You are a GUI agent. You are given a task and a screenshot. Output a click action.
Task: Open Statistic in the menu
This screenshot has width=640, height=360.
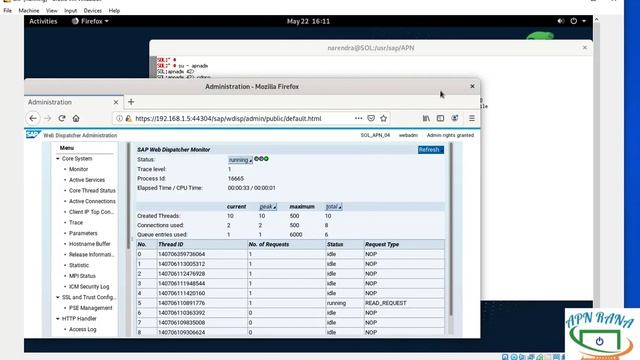pyautogui.click(x=79, y=265)
